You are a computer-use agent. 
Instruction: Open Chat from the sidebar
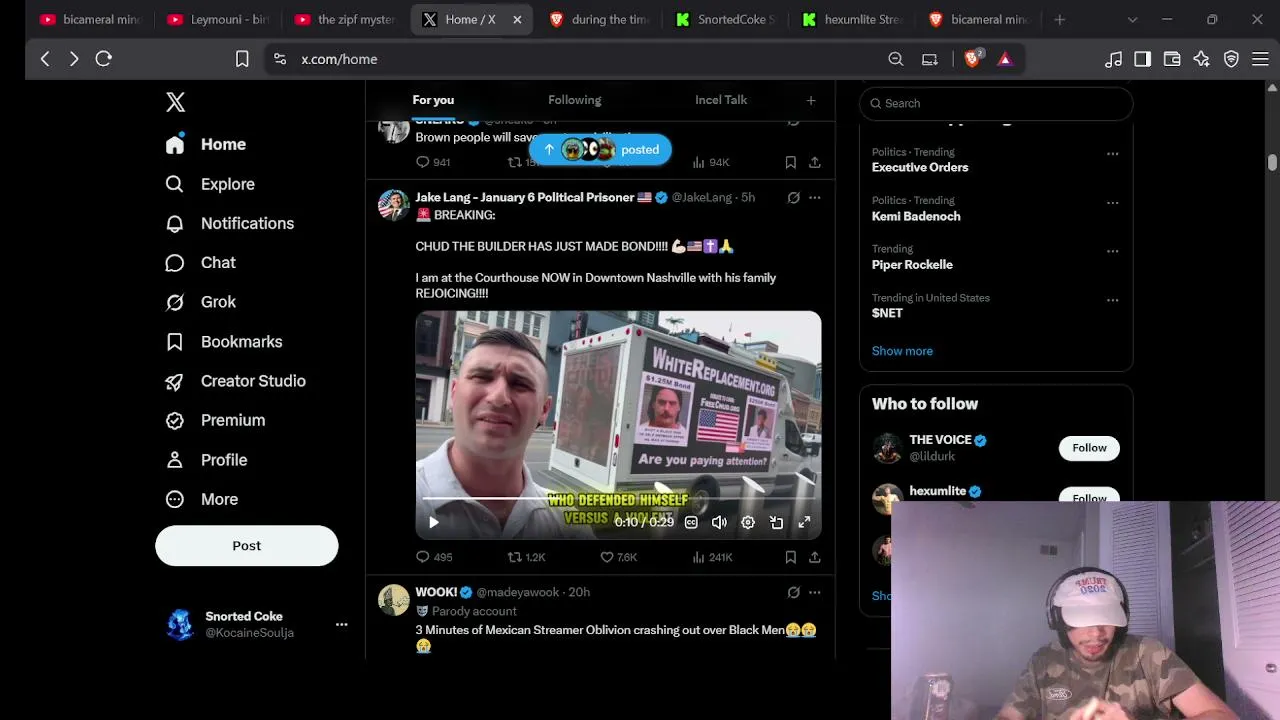pos(201,263)
